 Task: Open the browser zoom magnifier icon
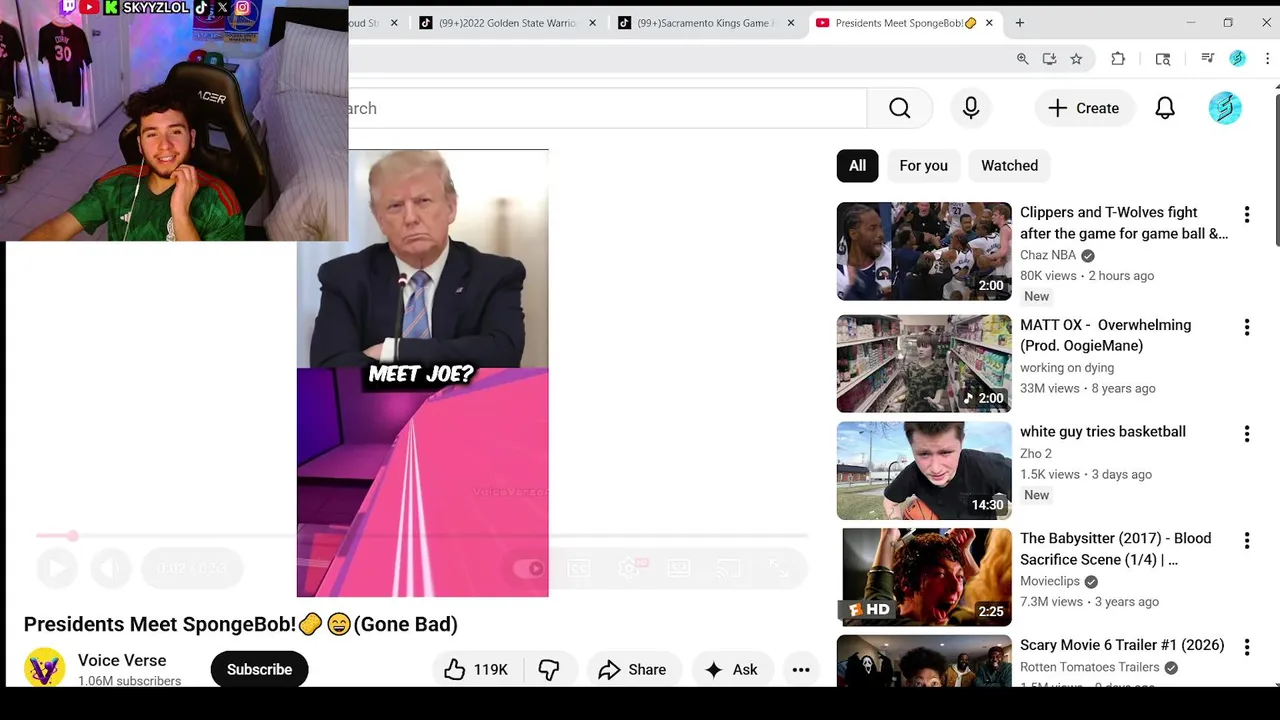point(1022,59)
